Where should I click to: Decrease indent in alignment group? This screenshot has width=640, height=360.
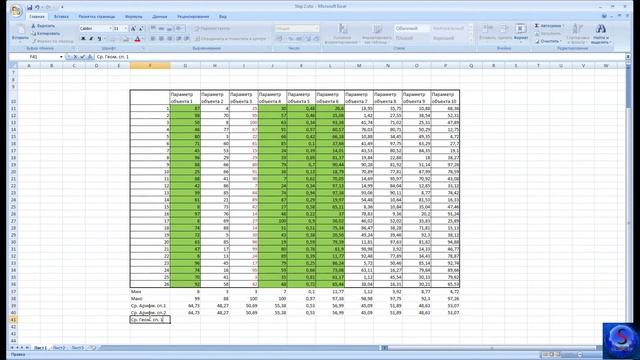179,39
